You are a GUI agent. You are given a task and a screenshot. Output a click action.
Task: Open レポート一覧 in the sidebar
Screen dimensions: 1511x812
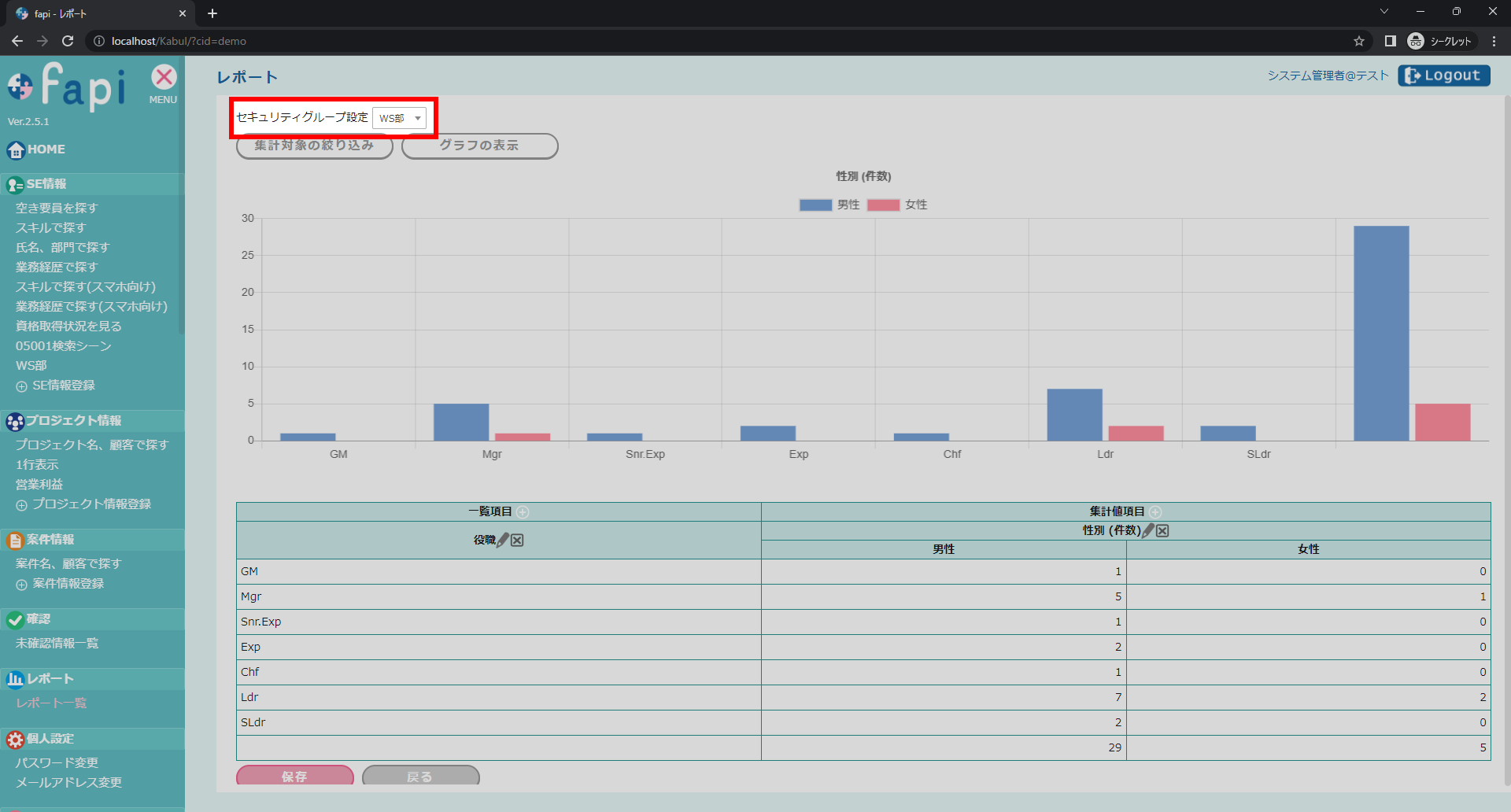coord(51,703)
